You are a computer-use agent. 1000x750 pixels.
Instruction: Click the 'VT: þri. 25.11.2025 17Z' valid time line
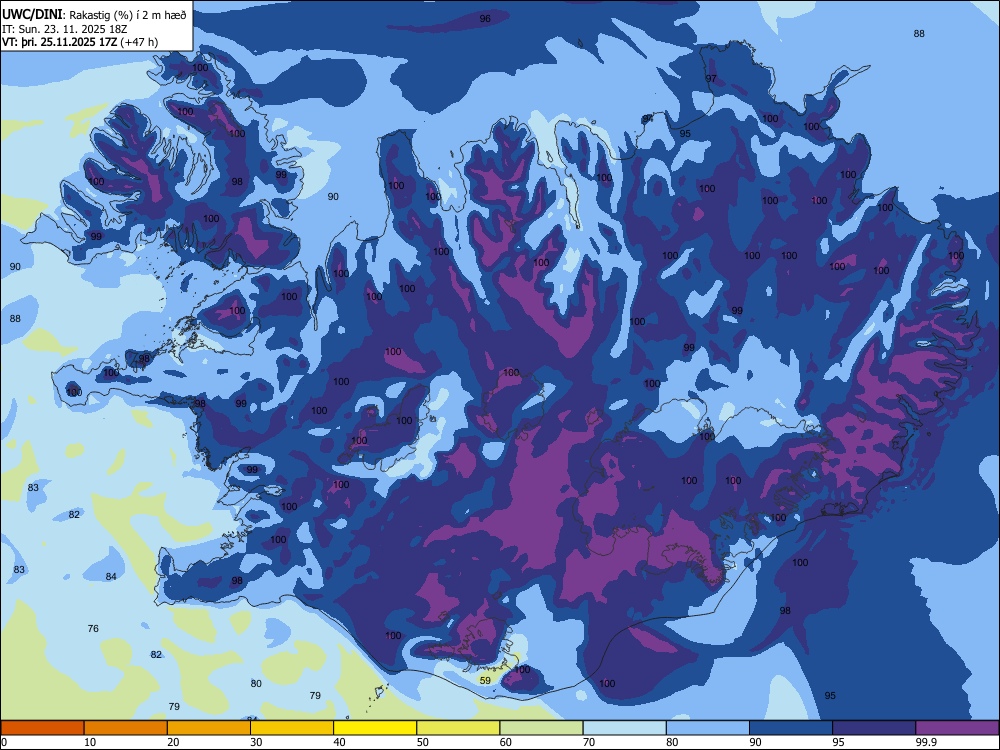click(x=59, y=42)
